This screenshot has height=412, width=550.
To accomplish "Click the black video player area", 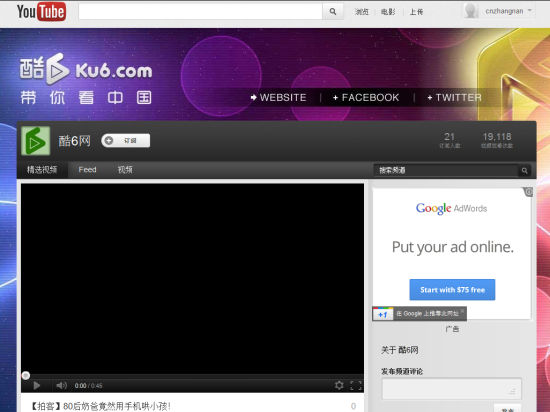I will [x=192, y=279].
